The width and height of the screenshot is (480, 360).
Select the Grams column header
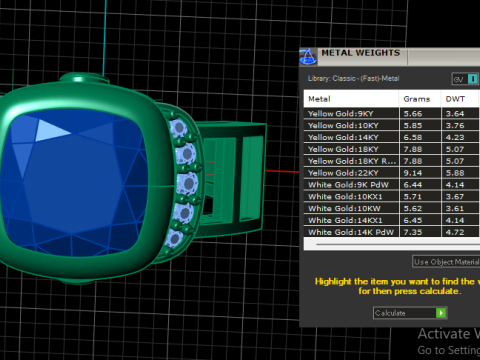[420, 99]
